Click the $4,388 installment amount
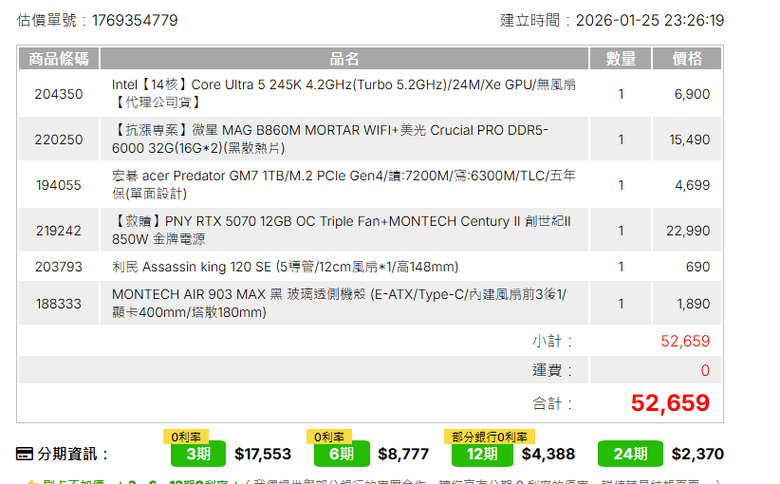 (x=548, y=454)
